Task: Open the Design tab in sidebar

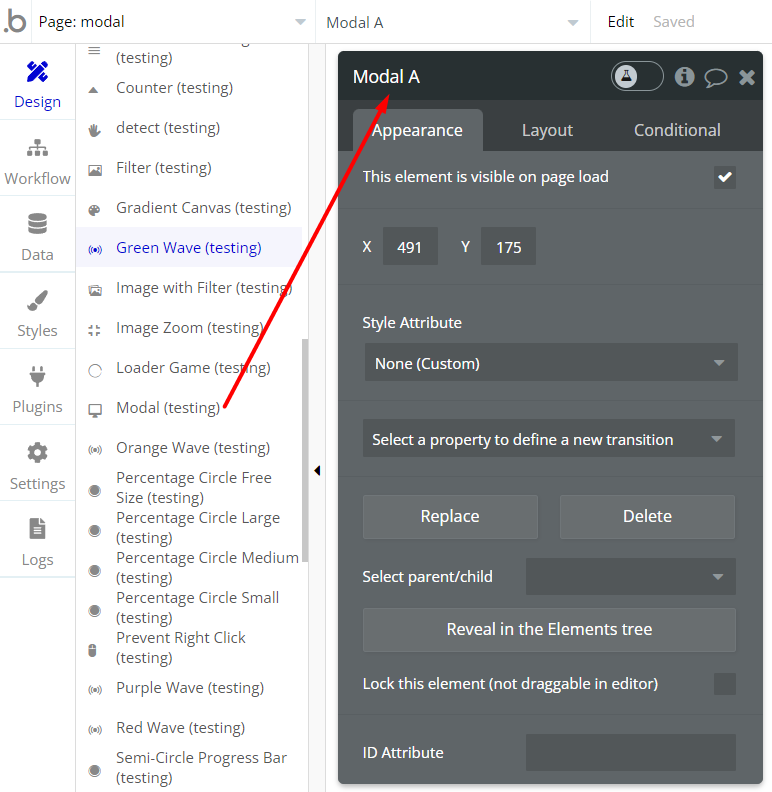Action: 37,84
